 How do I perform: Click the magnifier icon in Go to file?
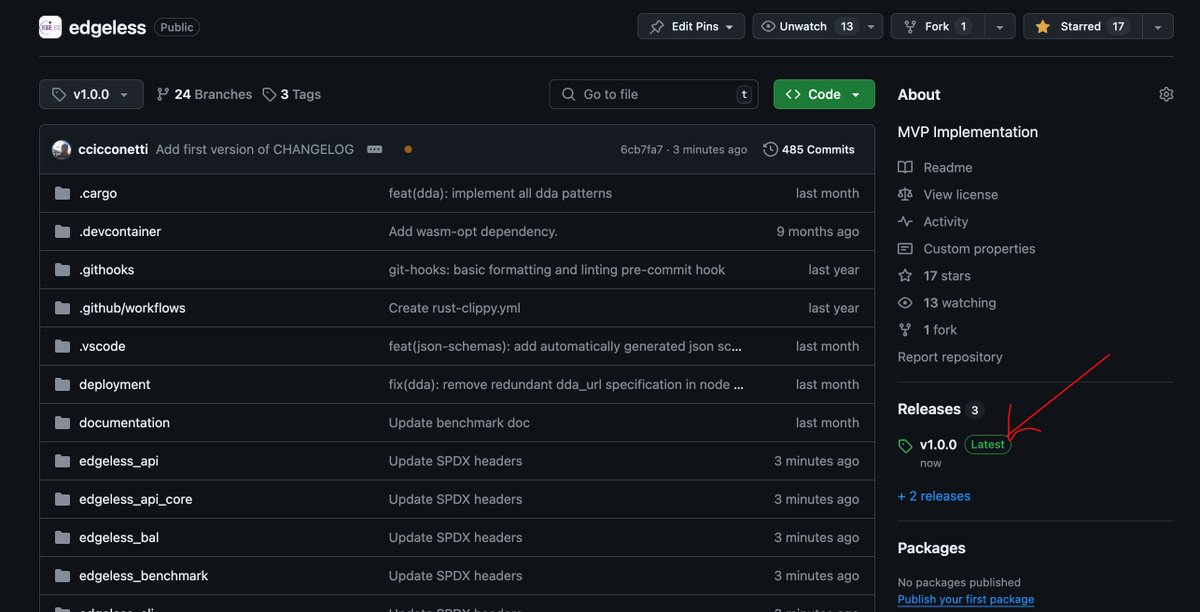click(x=568, y=94)
